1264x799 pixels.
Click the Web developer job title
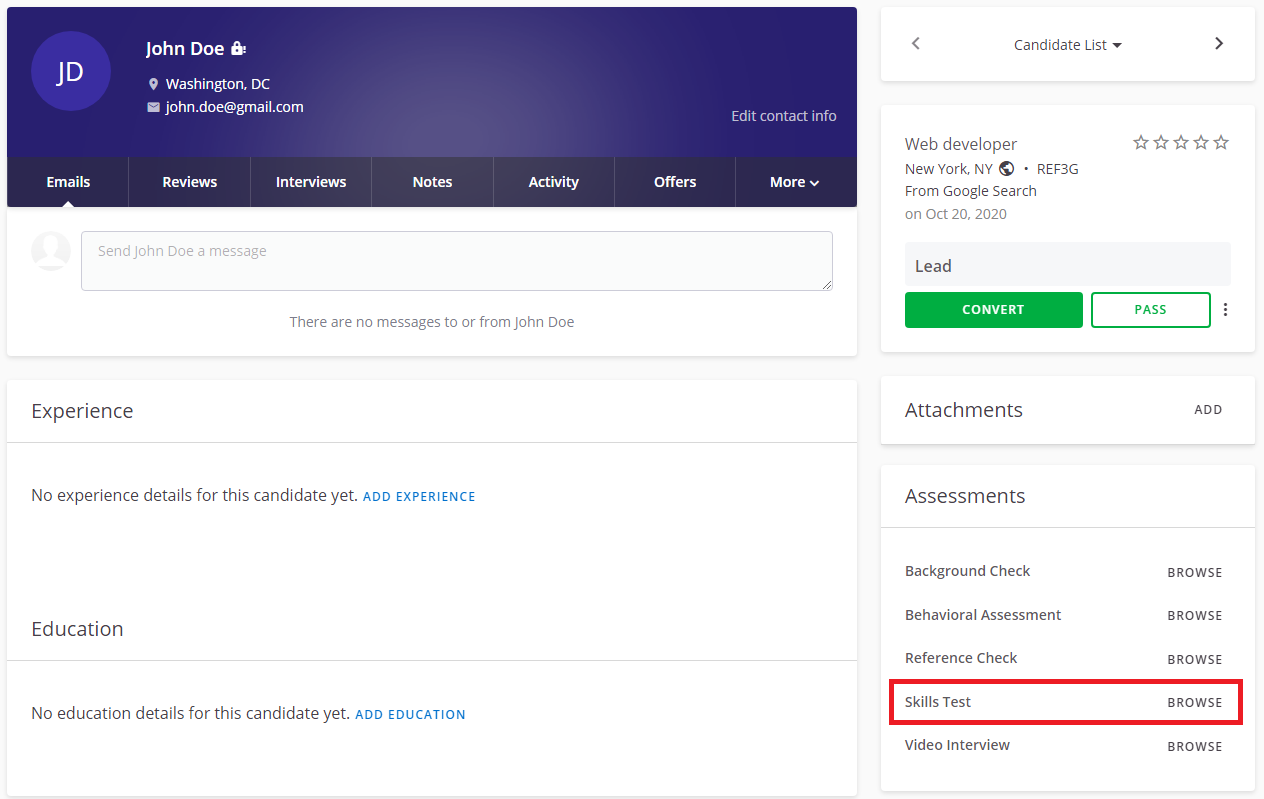pyautogui.click(x=961, y=144)
